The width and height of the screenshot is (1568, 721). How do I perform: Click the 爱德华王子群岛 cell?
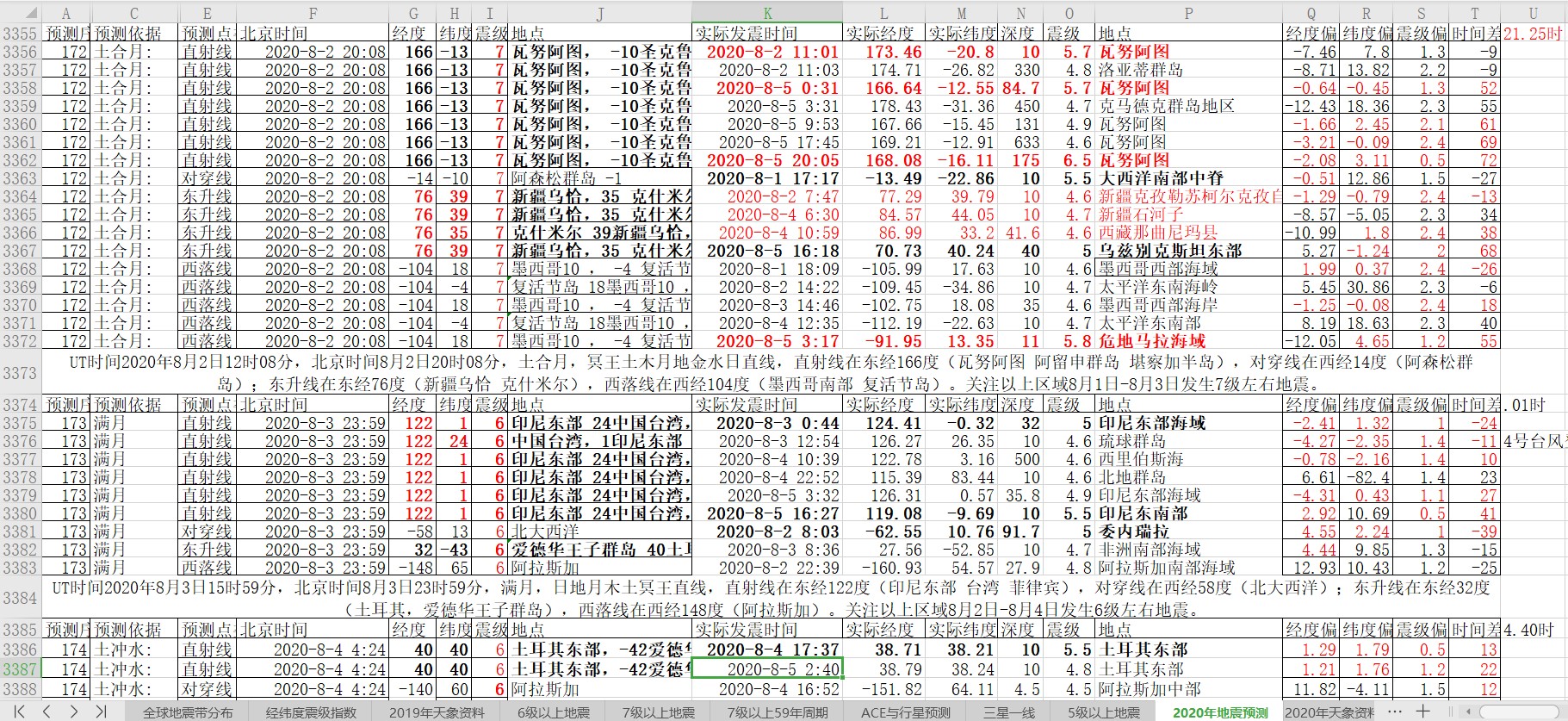tap(600, 550)
